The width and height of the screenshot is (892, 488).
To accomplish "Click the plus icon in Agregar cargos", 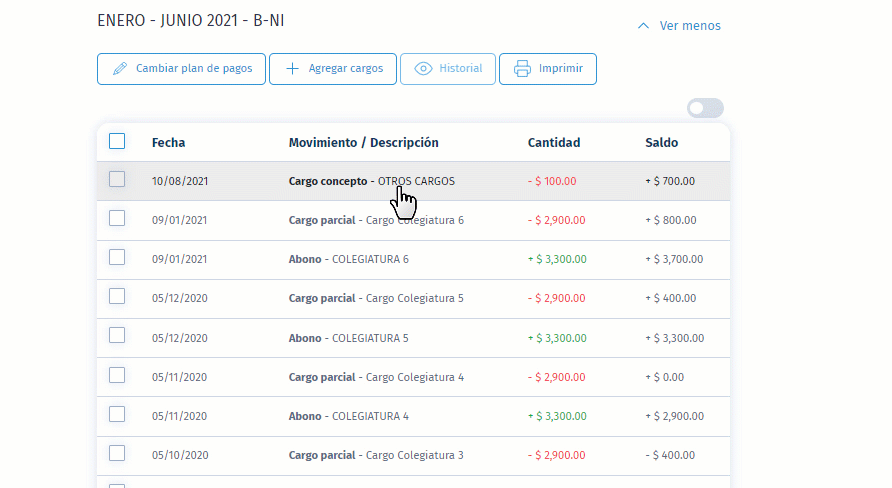I will [292, 69].
